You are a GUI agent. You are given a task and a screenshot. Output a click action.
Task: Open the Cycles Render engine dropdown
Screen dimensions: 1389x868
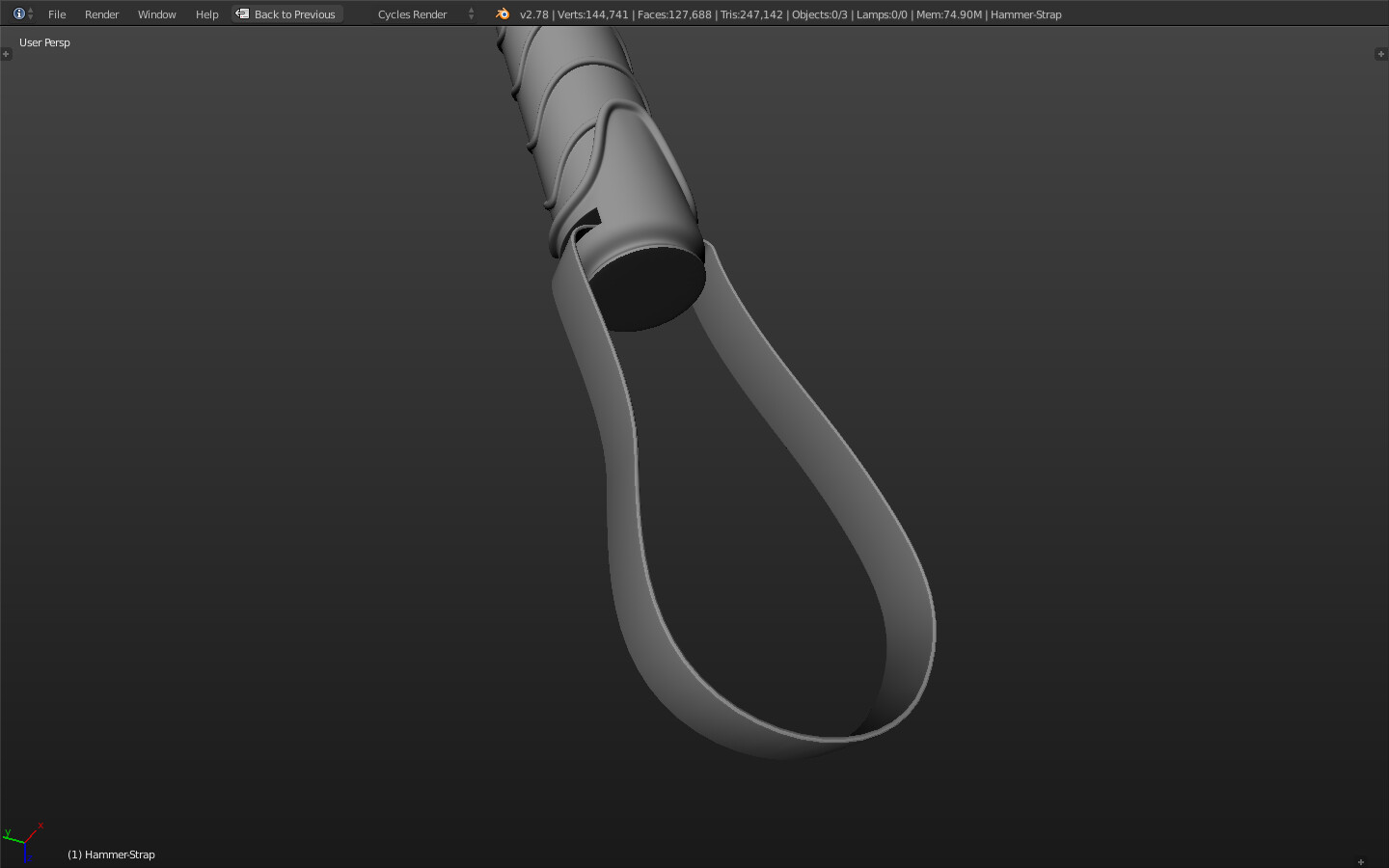click(424, 14)
